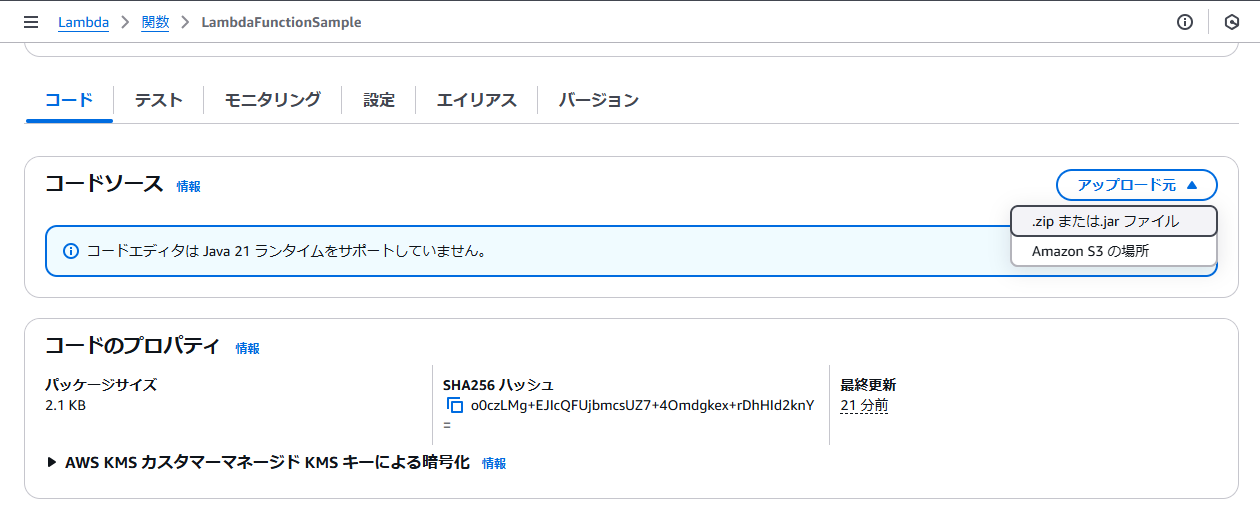
Task: Choose Amazon S3 の場所 option
Action: 1114,251
